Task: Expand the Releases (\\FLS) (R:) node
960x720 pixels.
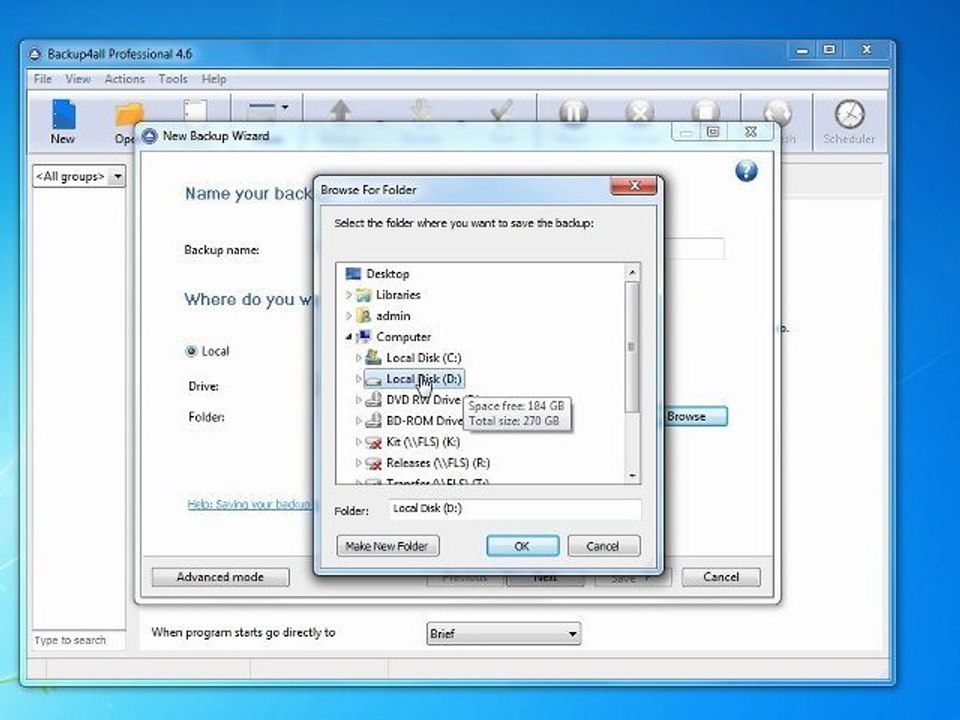Action: (x=359, y=463)
